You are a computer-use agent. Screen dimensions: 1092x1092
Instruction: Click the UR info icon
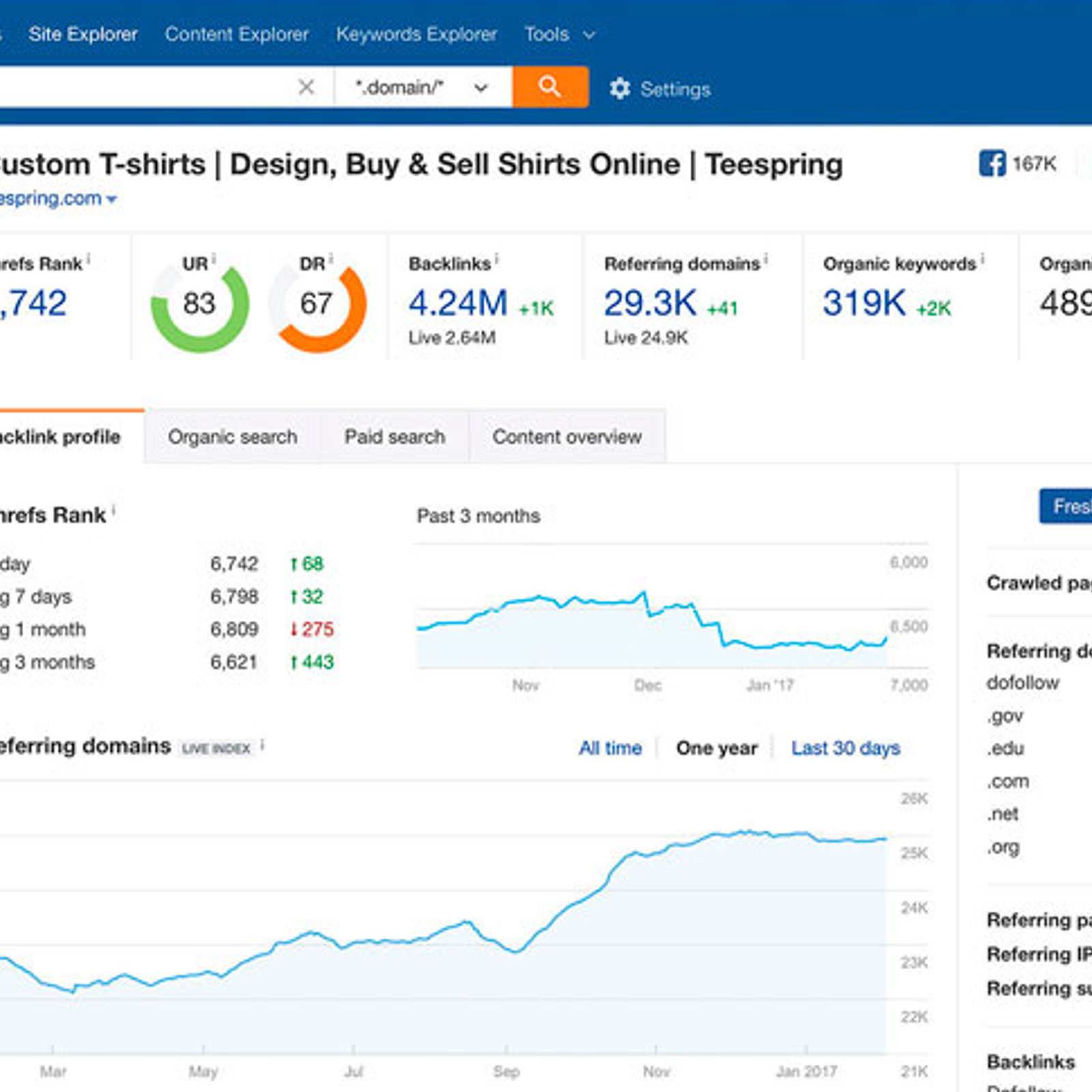pyautogui.click(x=214, y=259)
